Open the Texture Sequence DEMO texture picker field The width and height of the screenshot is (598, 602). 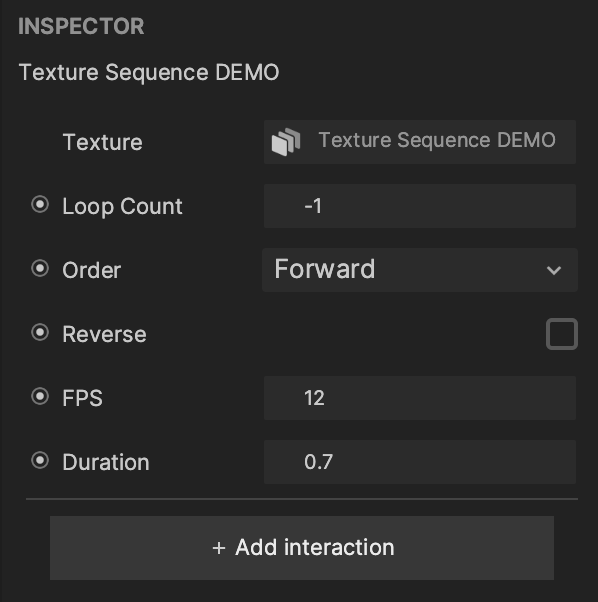(x=420, y=142)
